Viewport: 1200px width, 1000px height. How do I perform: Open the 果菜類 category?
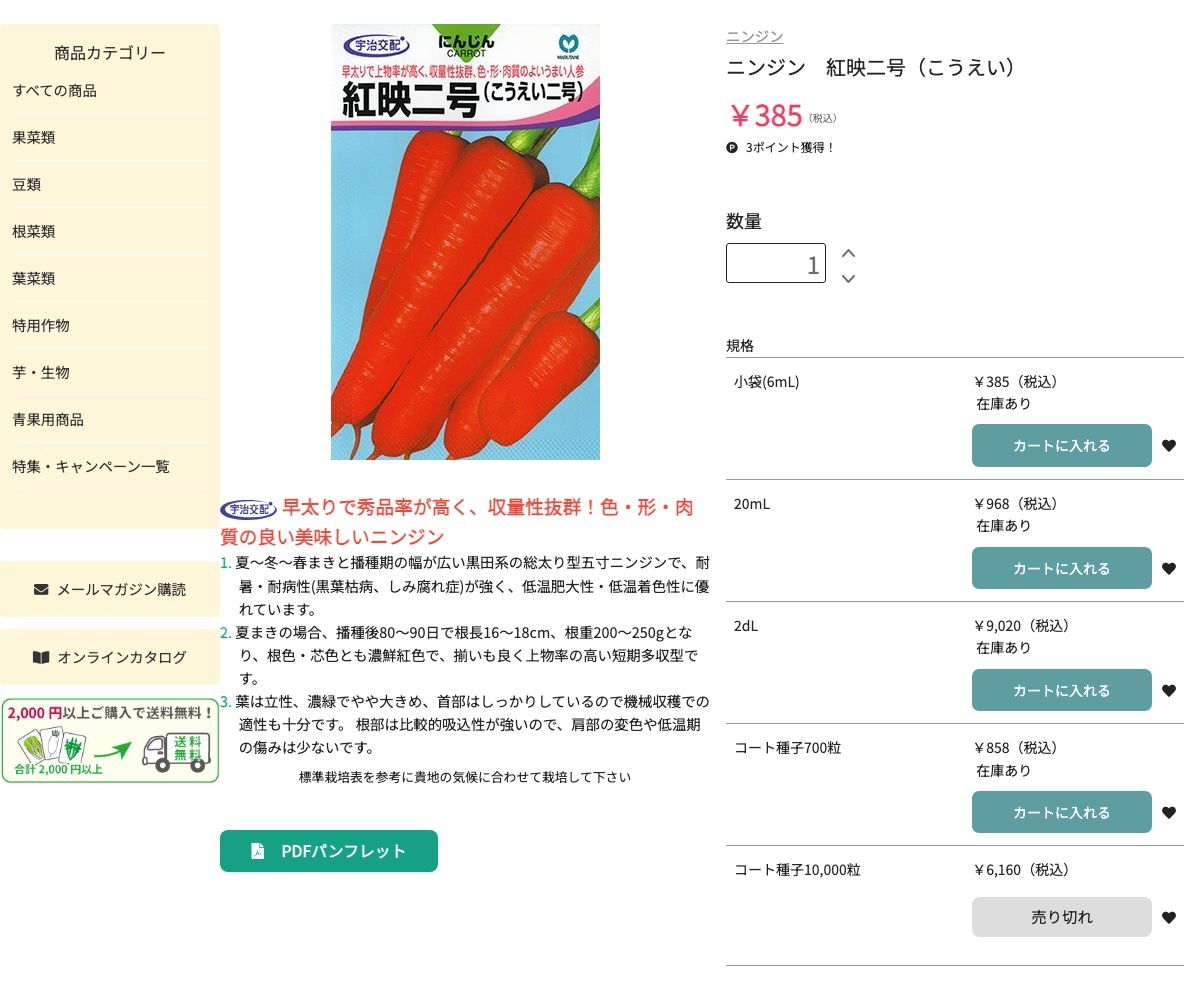(x=34, y=138)
